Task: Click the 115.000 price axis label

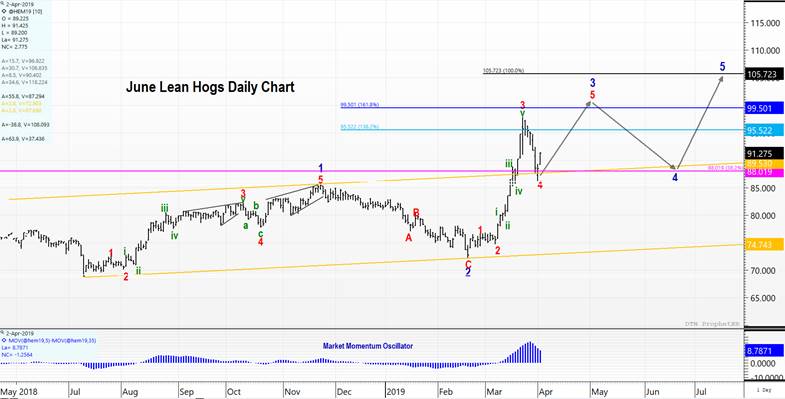Action: 765,23
